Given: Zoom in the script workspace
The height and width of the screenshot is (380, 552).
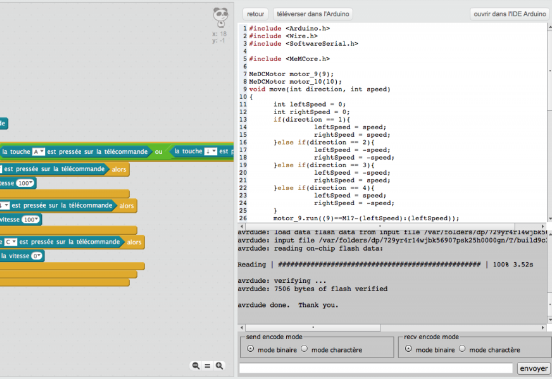Looking at the screenshot, I should click(x=219, y=366).
